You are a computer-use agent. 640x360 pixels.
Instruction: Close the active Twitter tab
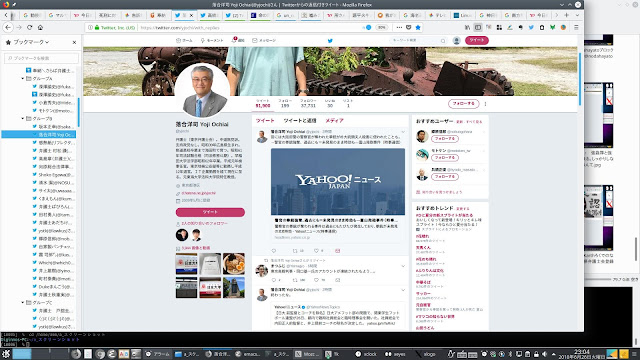pyautogui.click(x=191, y=15)
